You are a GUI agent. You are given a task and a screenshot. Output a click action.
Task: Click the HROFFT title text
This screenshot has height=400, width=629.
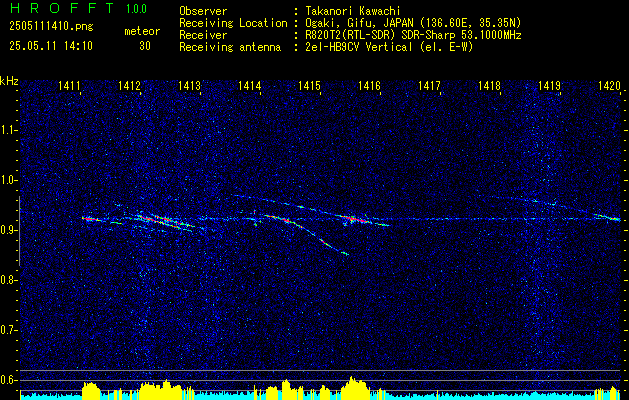point(62,8)
